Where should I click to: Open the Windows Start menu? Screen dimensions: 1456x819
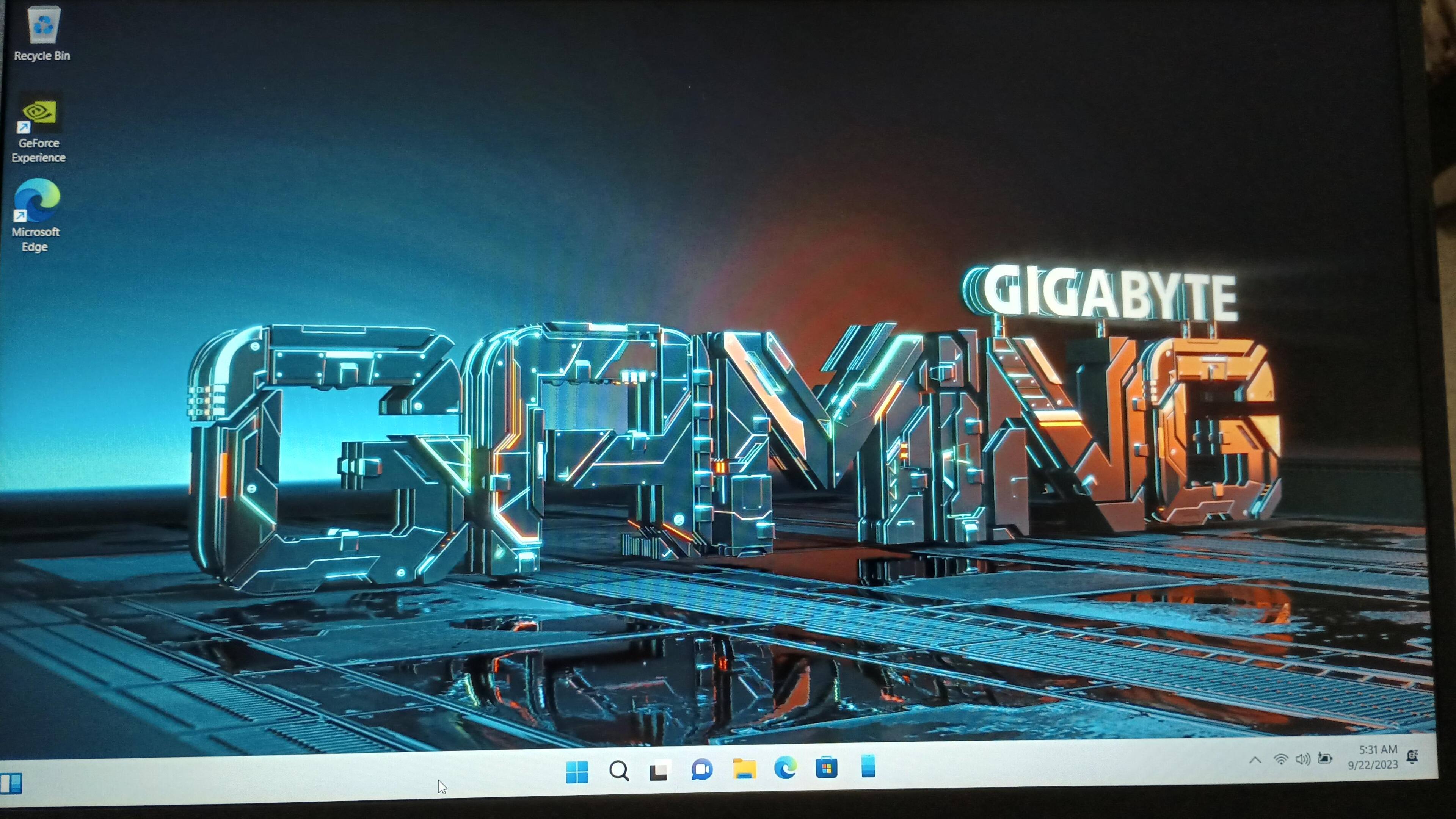[x=577, y=772]
